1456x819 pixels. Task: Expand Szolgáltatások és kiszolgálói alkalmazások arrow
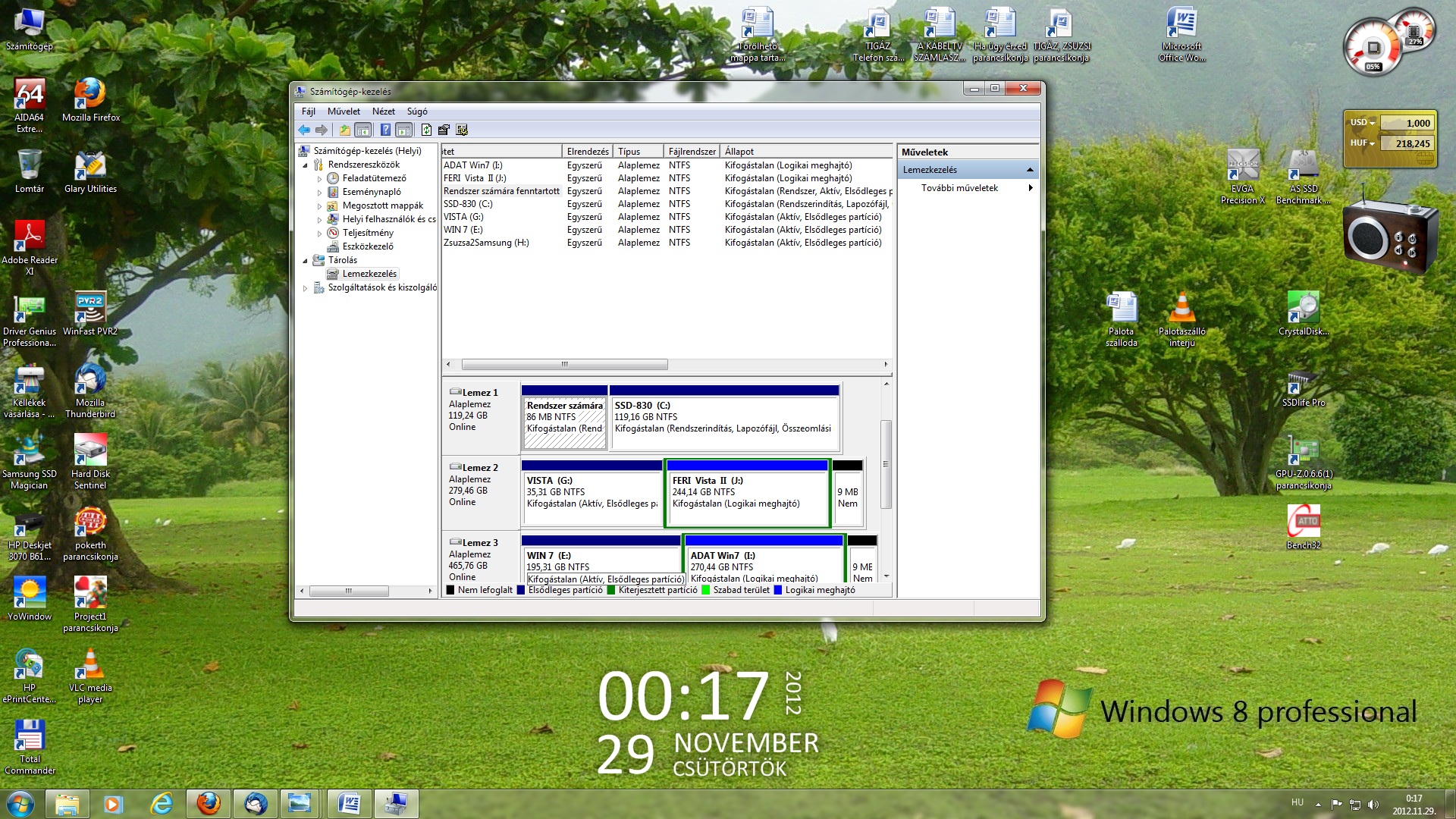[x=306, y=287]
